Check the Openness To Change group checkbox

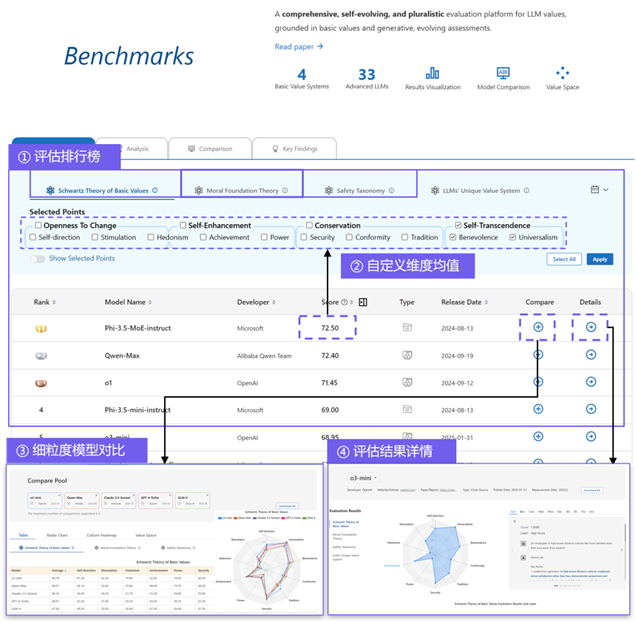pos(38,225)
